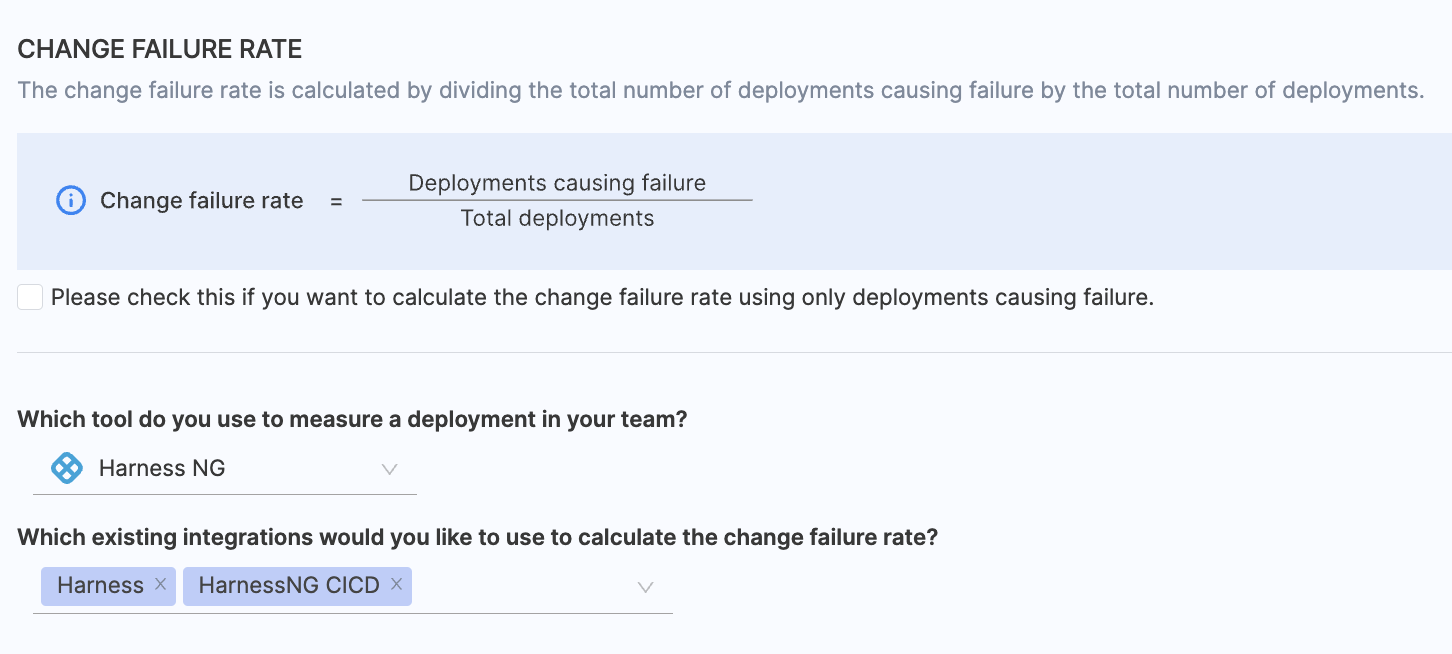The height and width of the screenshot is (654, 1452).
Task: Click the CHANGE FAILURE RATE heading
Action: 160,49
